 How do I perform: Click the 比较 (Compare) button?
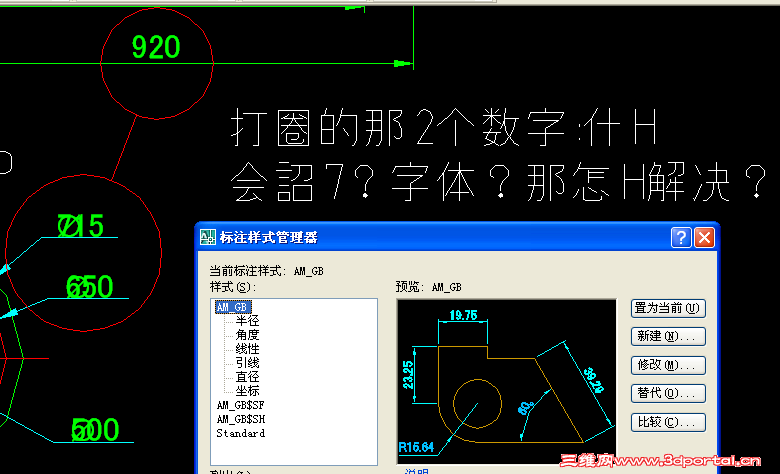click(668, 422)
